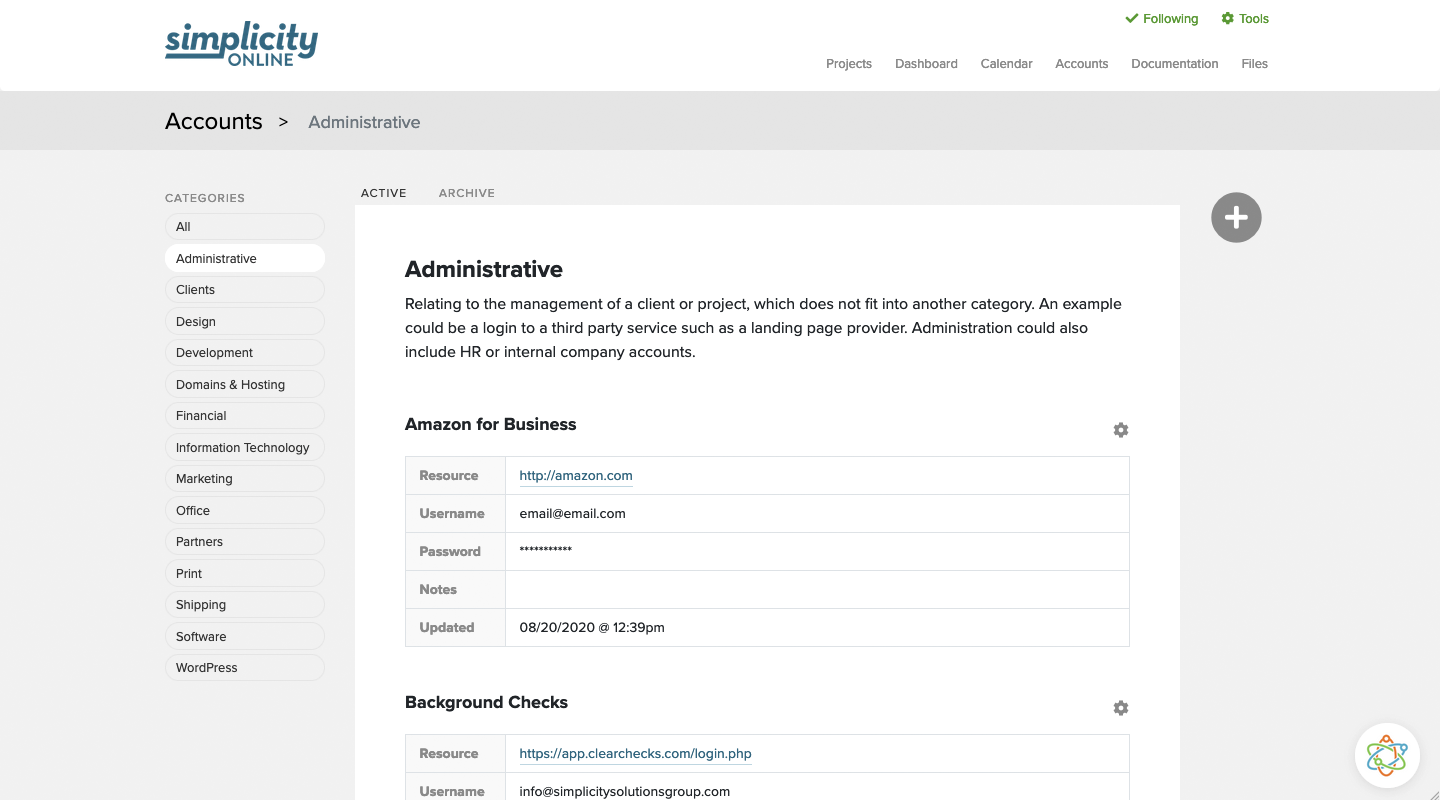Screen dimensions: 1440x800
Task: Open the Calendar page
Action: tap(1006, 64)
